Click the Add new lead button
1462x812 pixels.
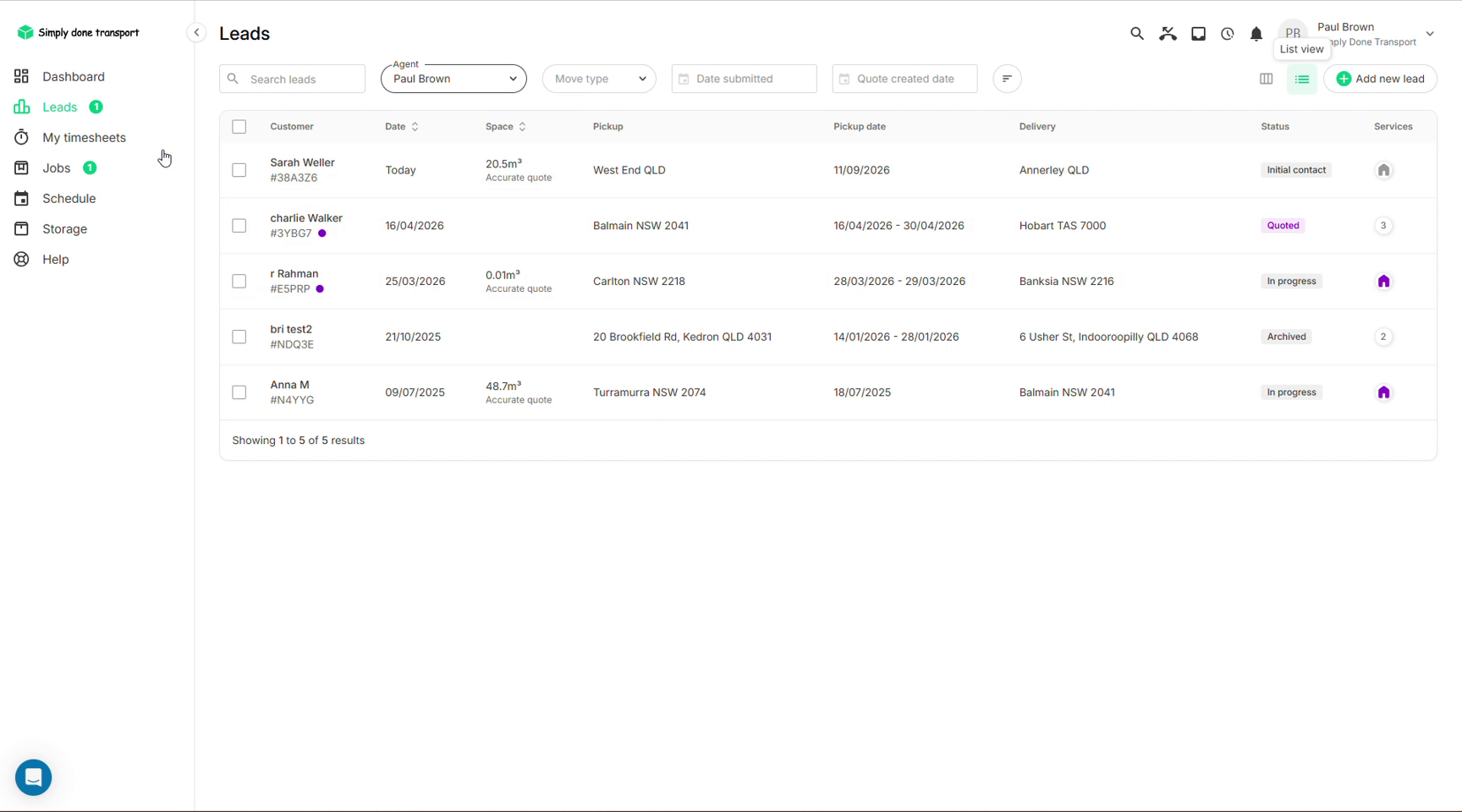tap(1380, 79)
